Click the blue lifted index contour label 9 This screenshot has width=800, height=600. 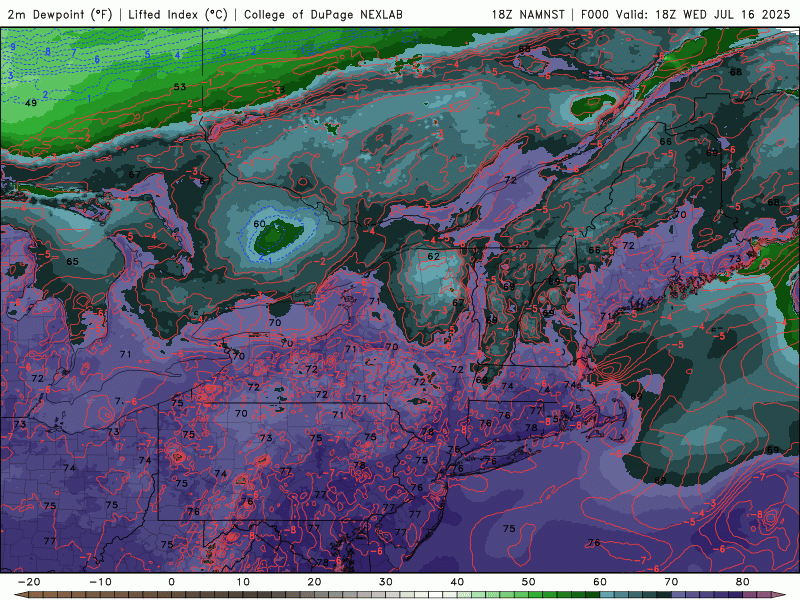point(13,47)
